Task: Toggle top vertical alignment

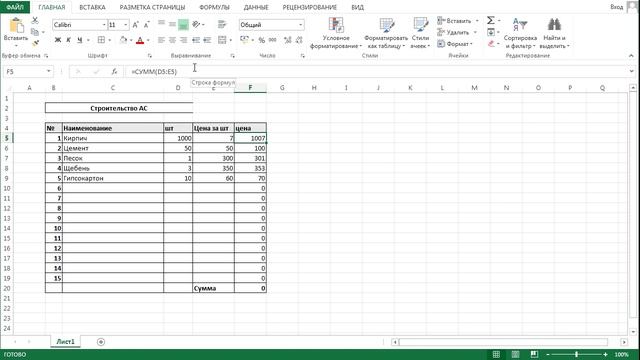Action: coord(162,24)
